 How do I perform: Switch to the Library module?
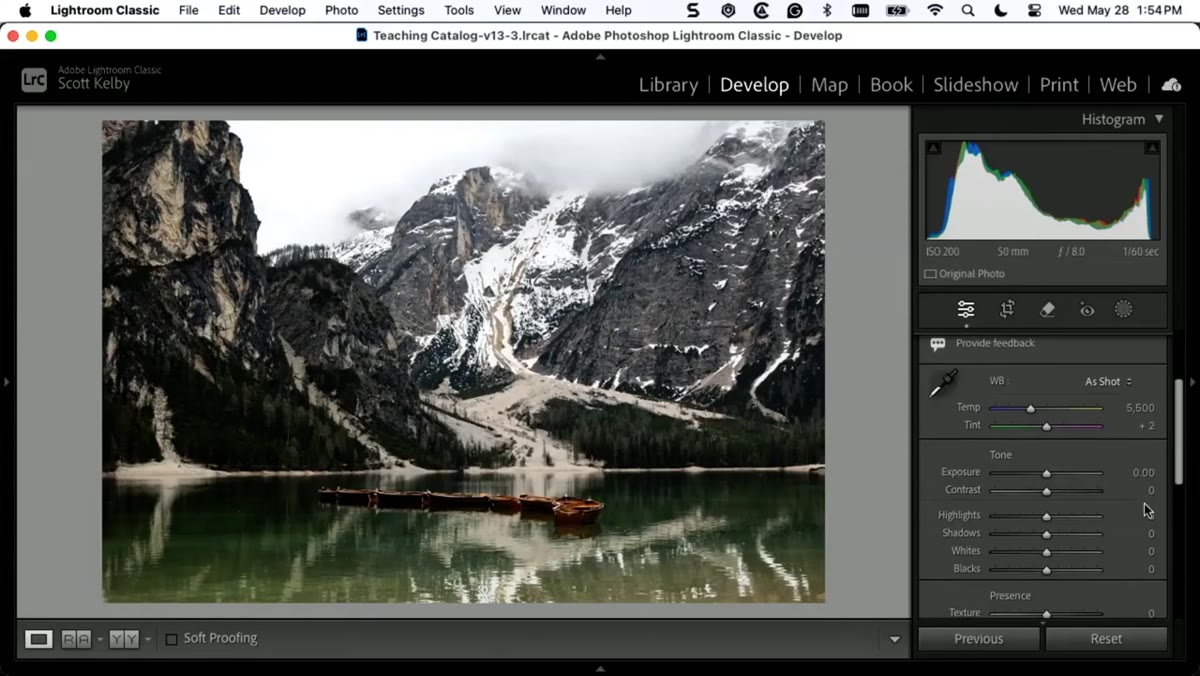[x=668, y=85]
